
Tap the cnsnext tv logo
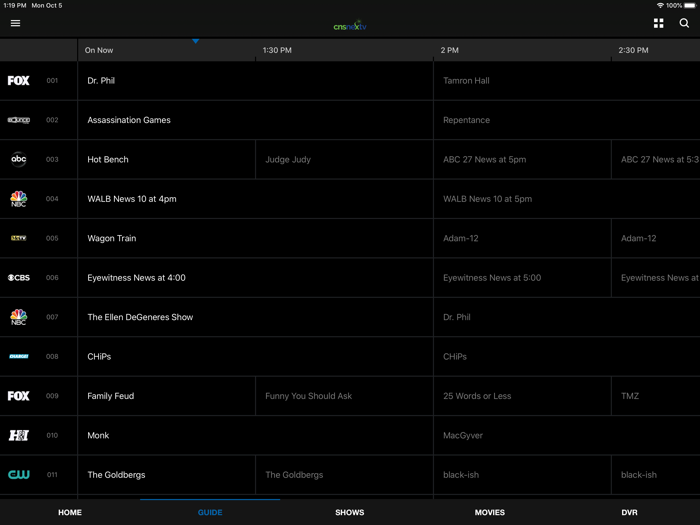[x=350, y=25]
